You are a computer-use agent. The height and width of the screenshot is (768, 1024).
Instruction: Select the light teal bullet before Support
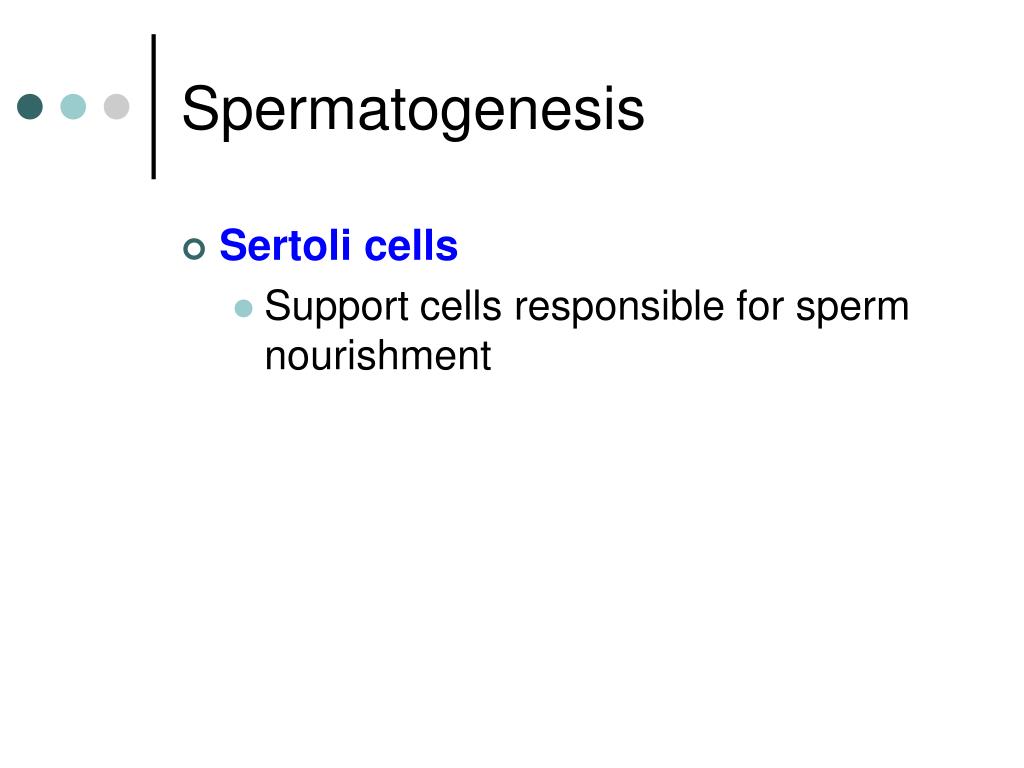point(244,308)
